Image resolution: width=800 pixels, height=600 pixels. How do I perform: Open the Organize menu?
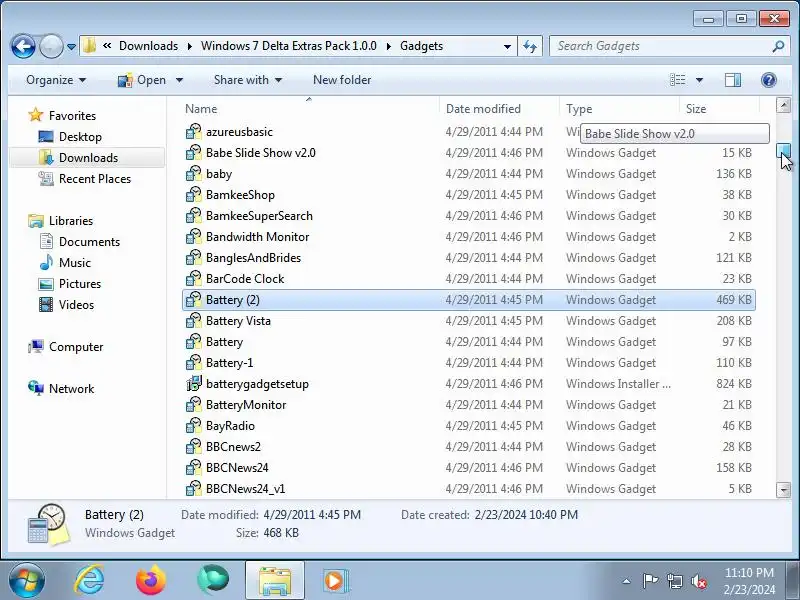56,80
